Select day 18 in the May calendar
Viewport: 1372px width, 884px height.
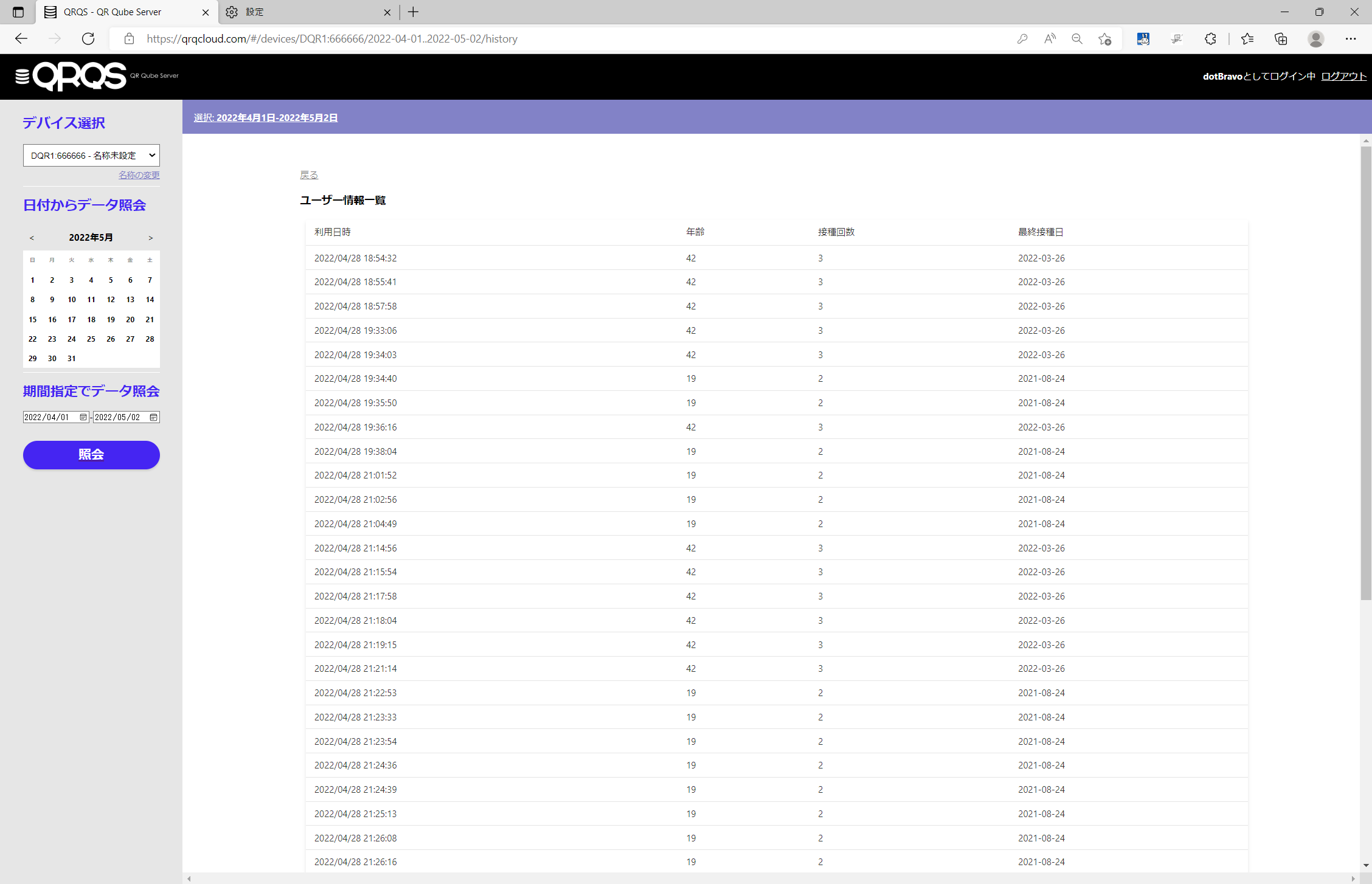91,319
